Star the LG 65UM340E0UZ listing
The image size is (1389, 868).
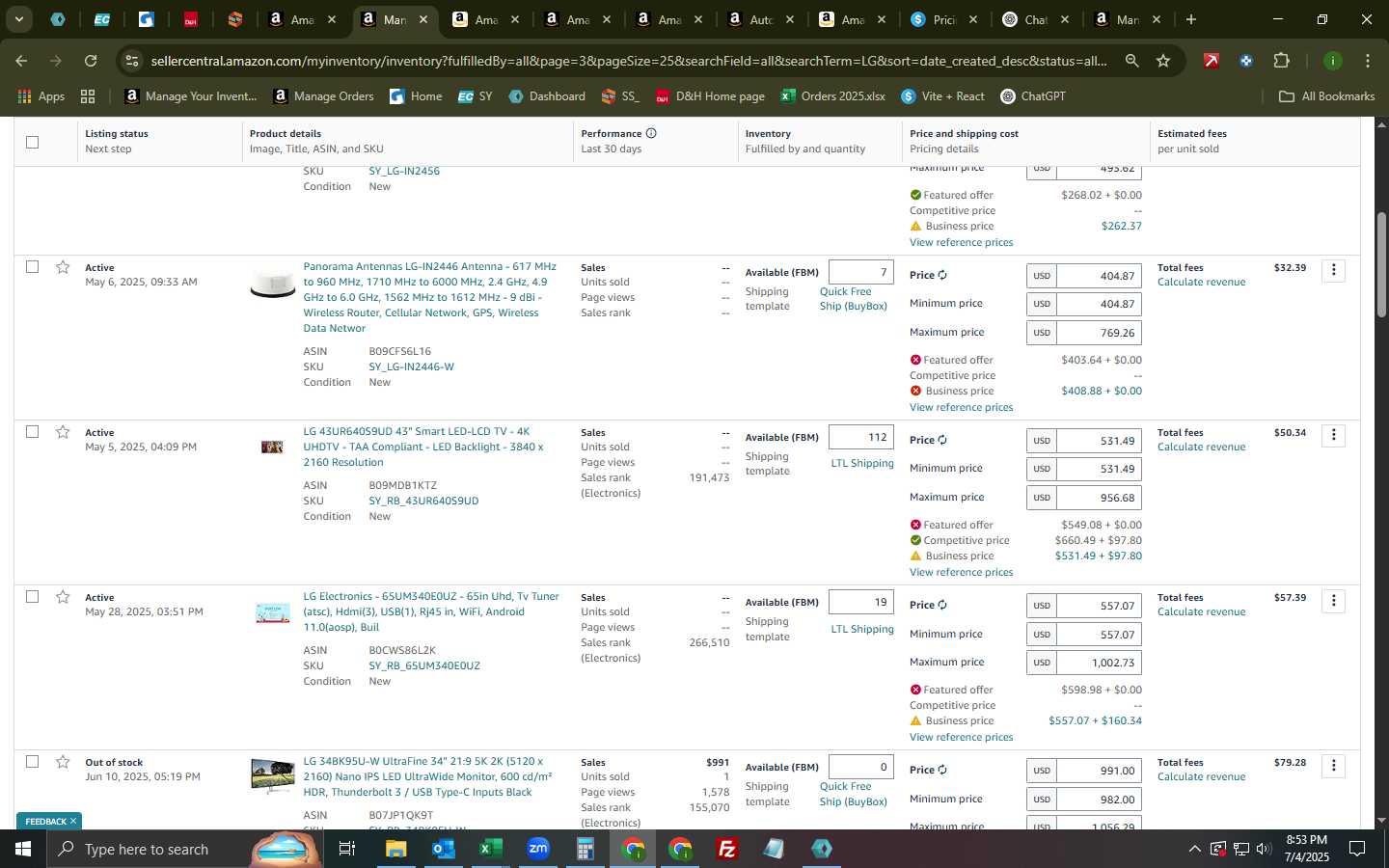click(63, 597)
